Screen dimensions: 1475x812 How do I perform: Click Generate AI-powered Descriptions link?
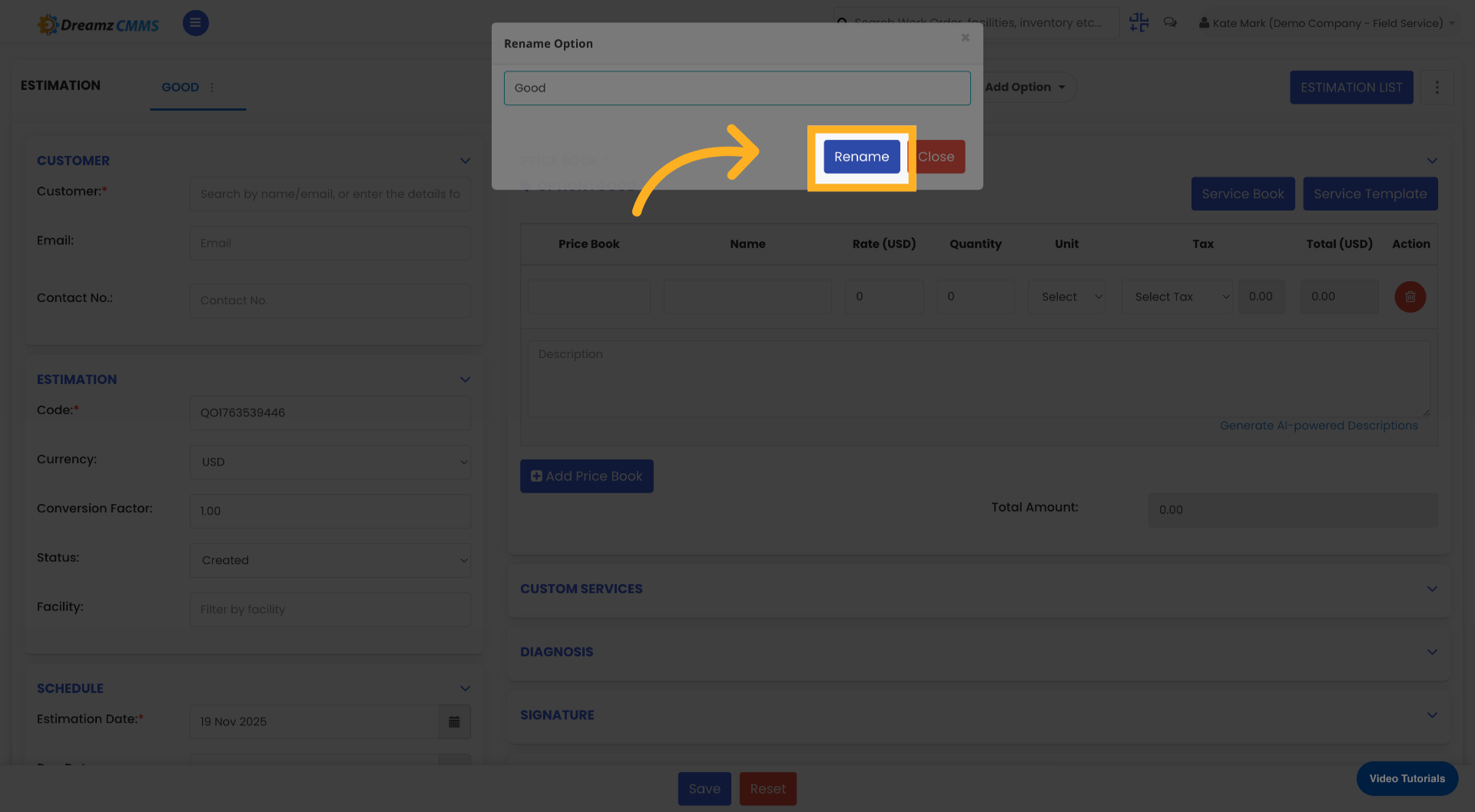pyautogui.click(x=1320, y=425)
